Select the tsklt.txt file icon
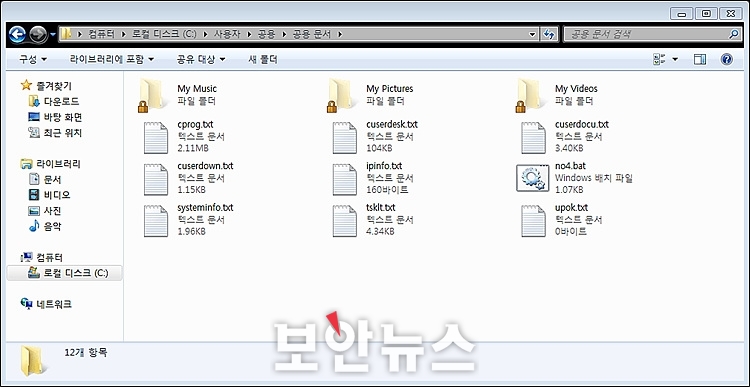The height and width of the screenshot is (387, 750). pyautogui.click(x=344, y=221)
